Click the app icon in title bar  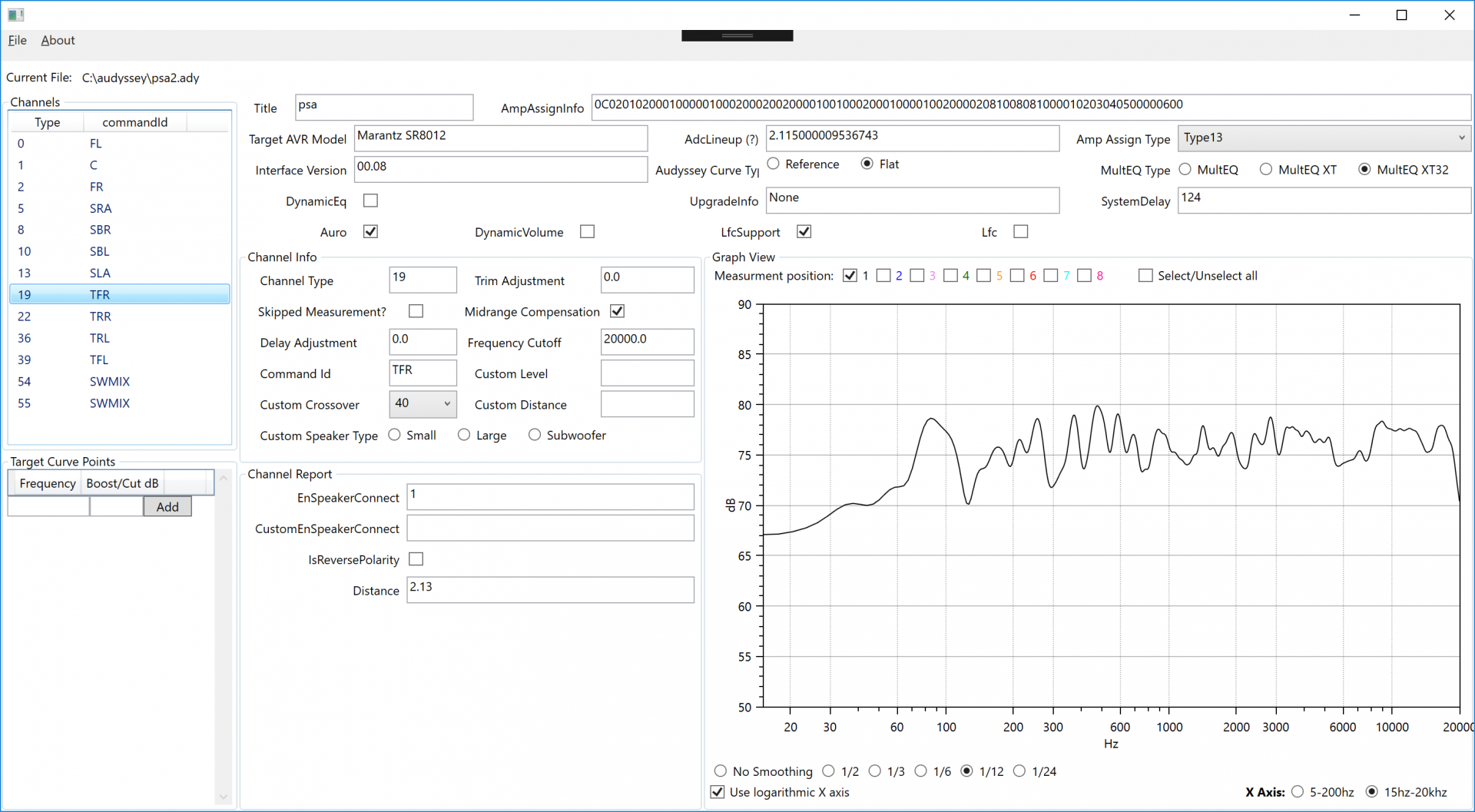pos(16,15)
